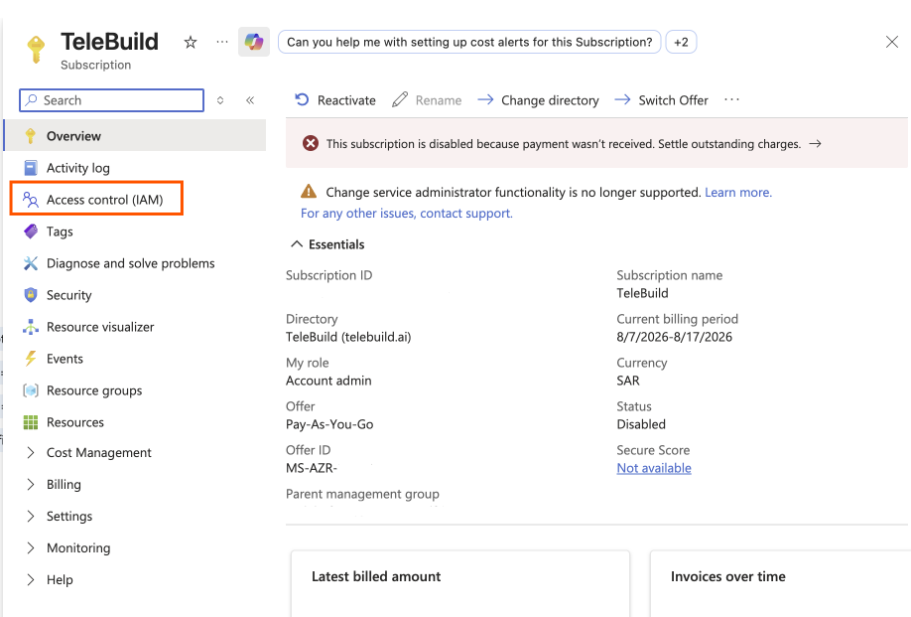Click the Diagnose and solve problems wrench icon
This screenshot has width=911, height=617.
[31, 263]
